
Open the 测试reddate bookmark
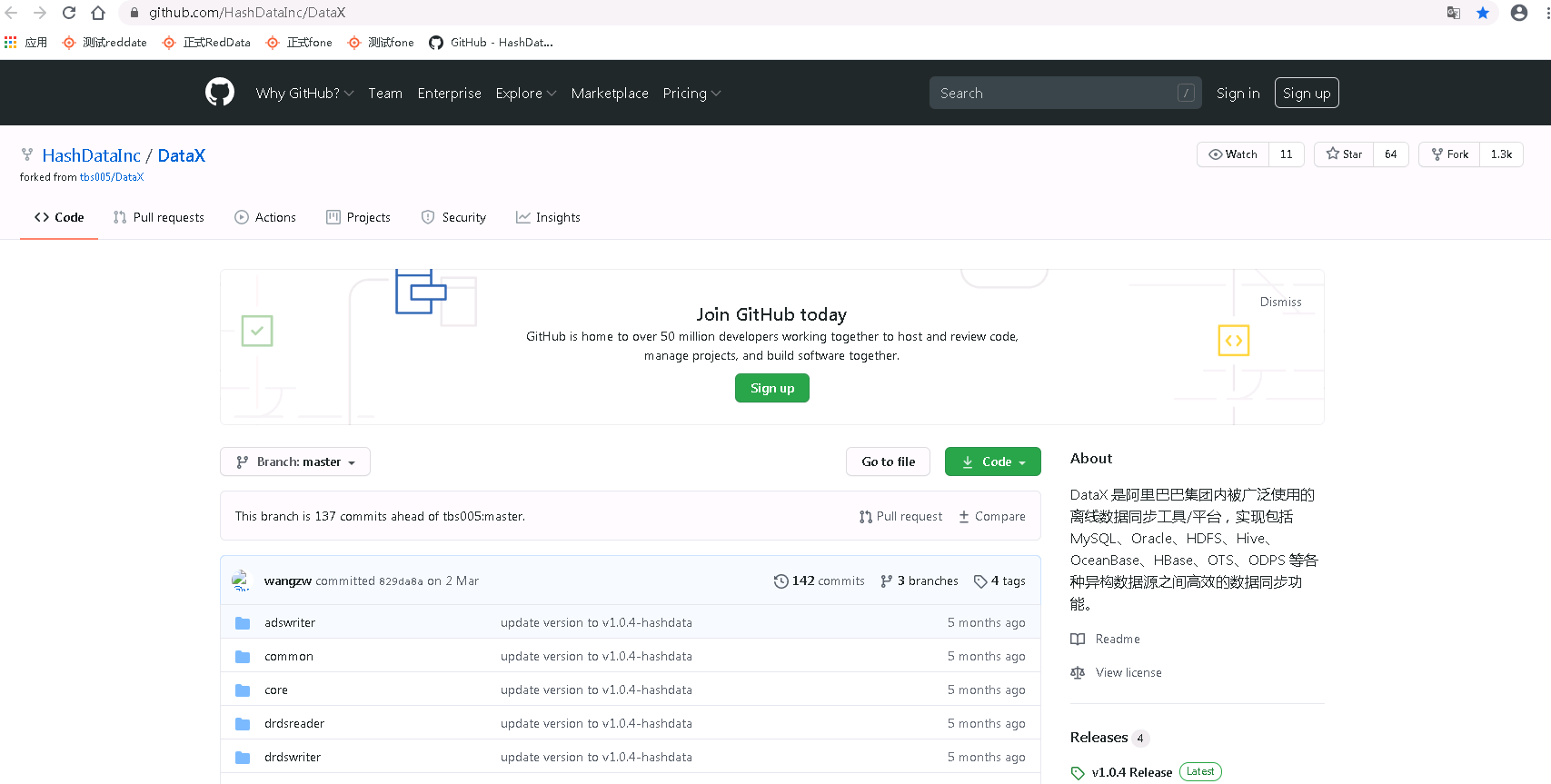(x=104, y=43)
